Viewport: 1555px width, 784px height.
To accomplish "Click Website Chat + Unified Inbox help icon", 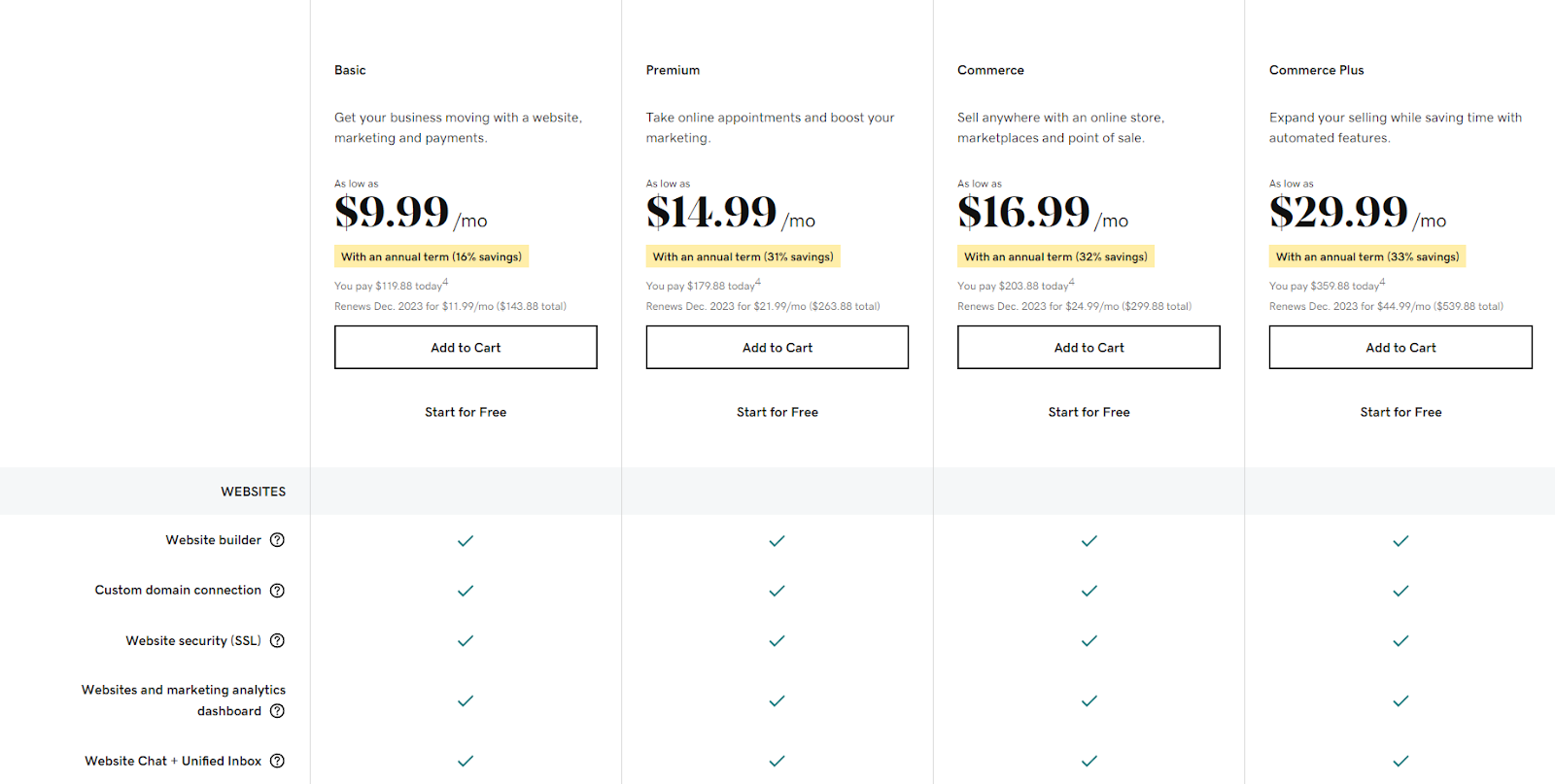I will click(277, 762).
